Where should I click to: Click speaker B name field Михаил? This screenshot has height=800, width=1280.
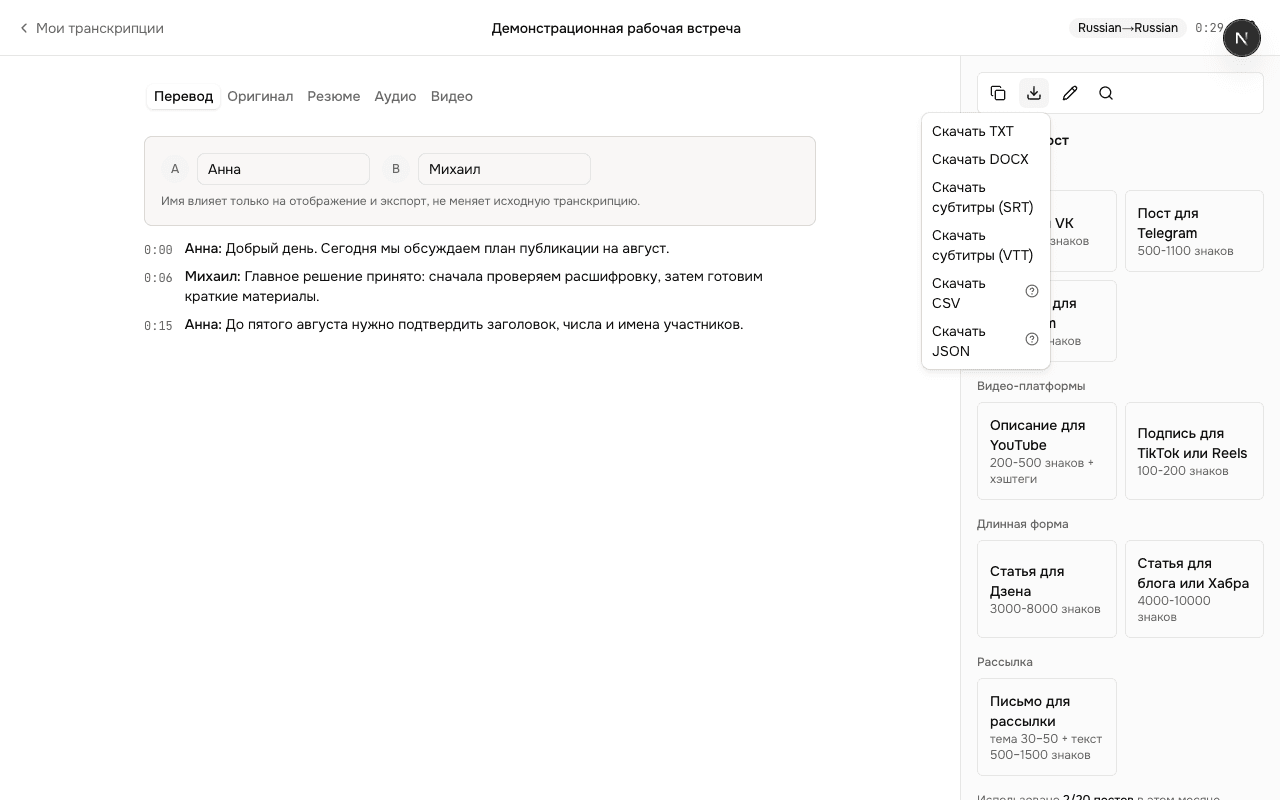(x=504, y=169)
